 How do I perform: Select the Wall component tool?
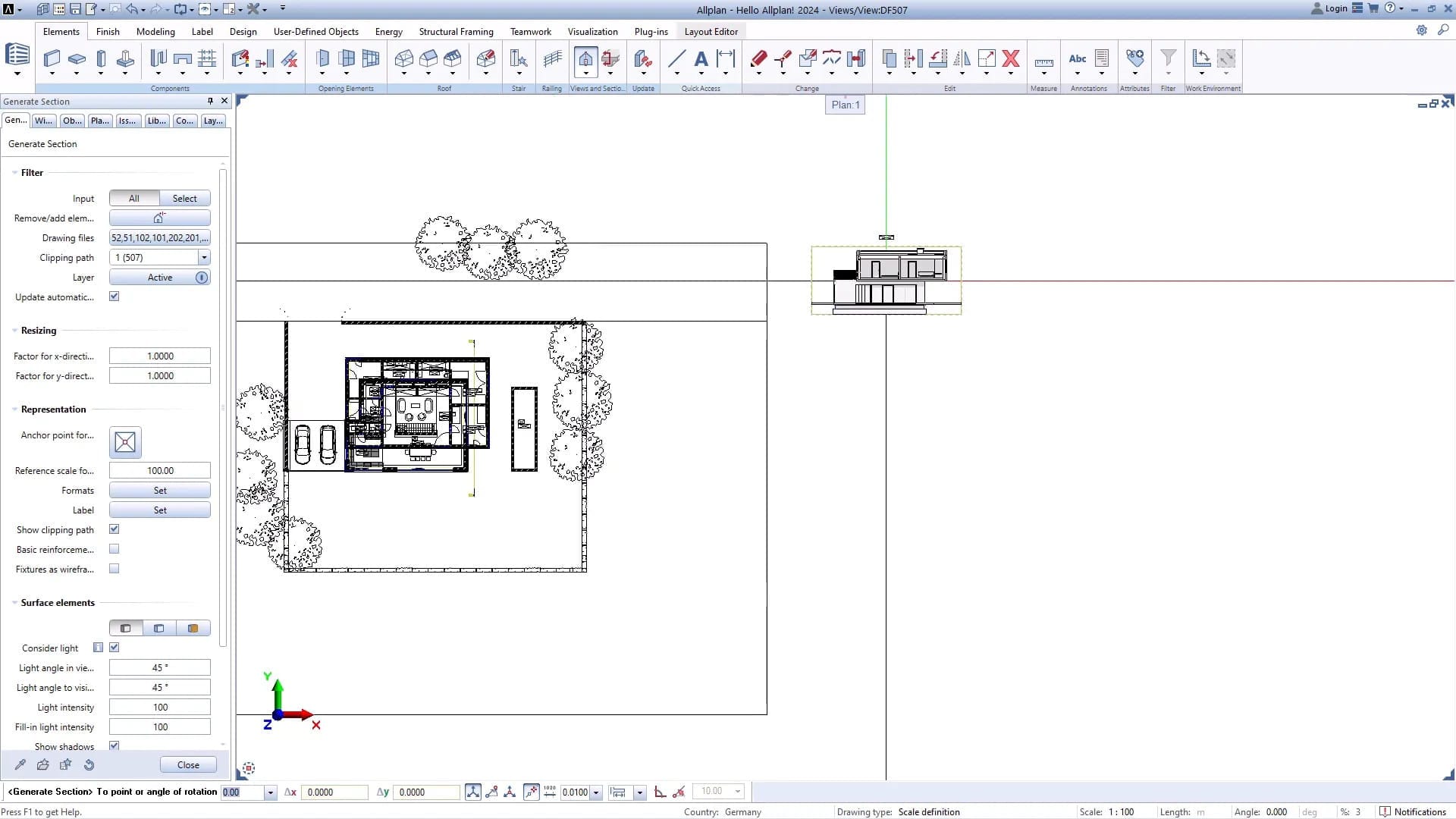52,58
